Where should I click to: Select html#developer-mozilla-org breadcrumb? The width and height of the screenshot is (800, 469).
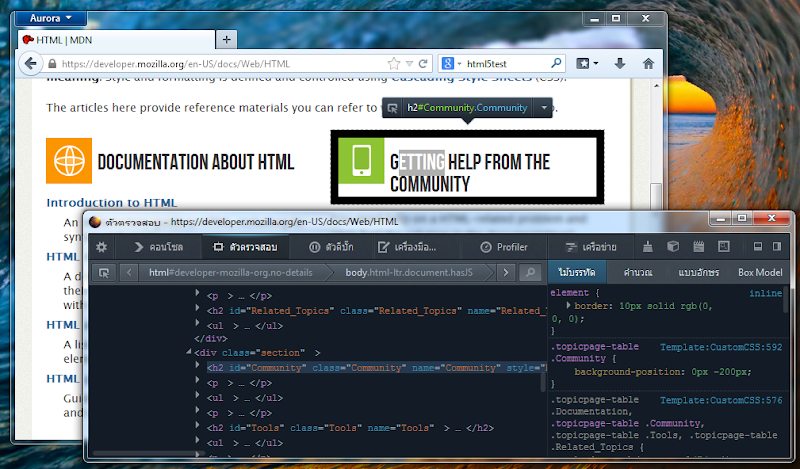pyautogui.click(x=231, y=273)
